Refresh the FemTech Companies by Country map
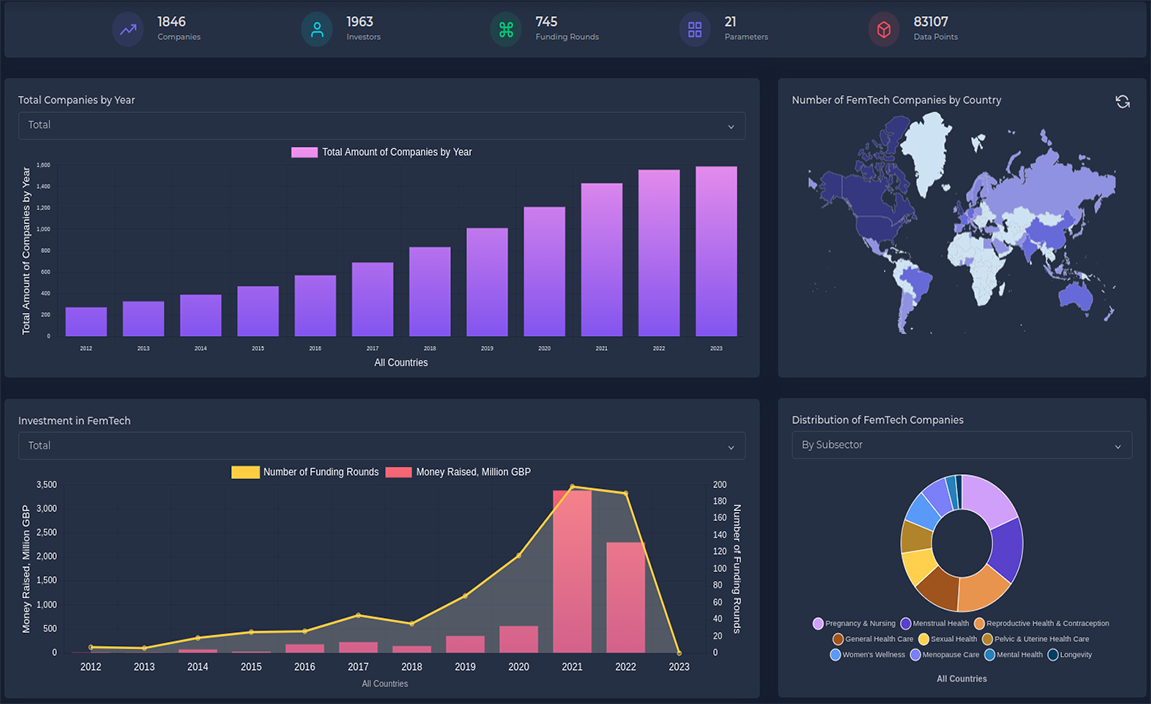This screenshot has width=1151, height=704. (1122, 101)
